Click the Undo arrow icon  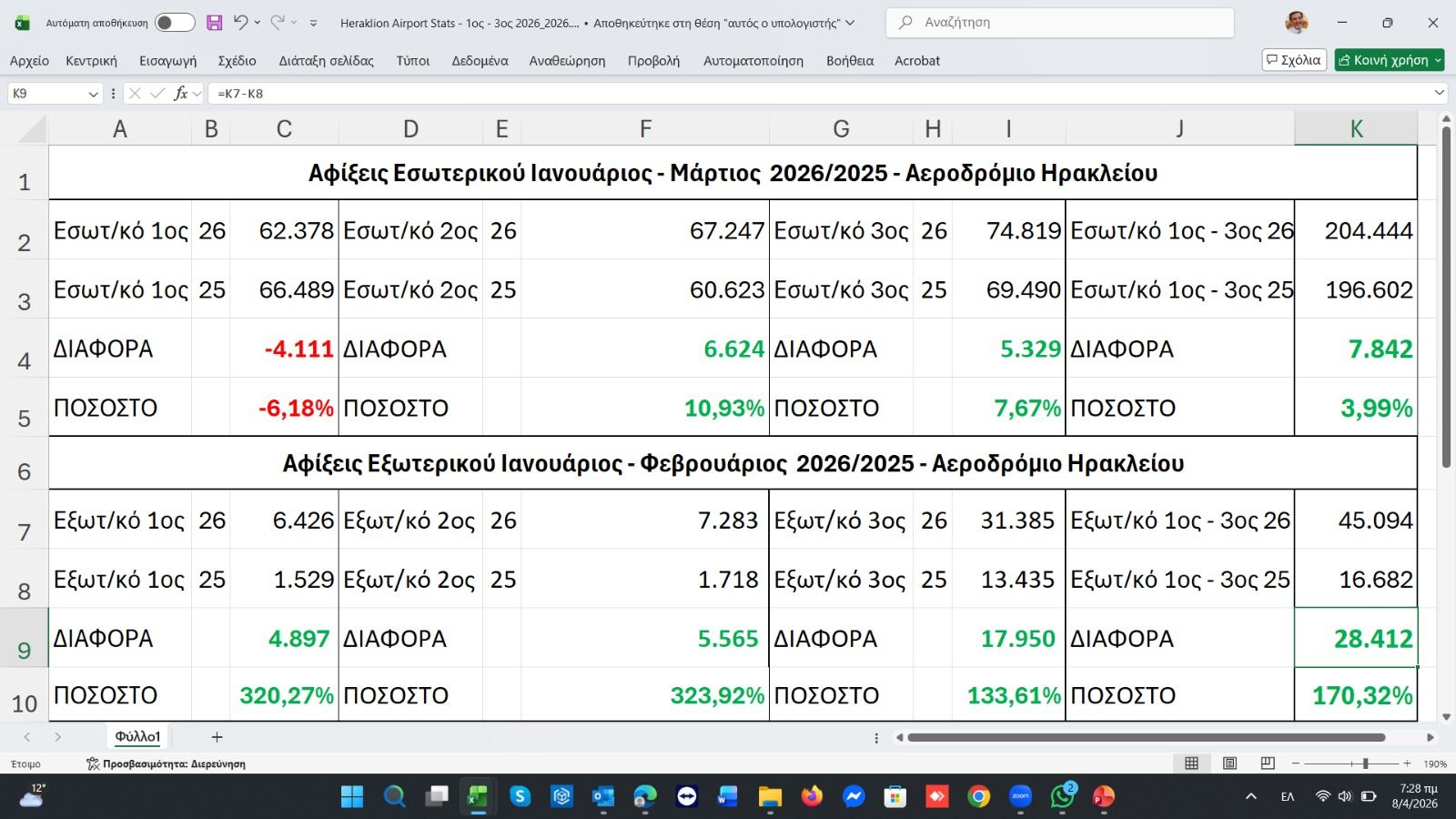coord(240,23)
